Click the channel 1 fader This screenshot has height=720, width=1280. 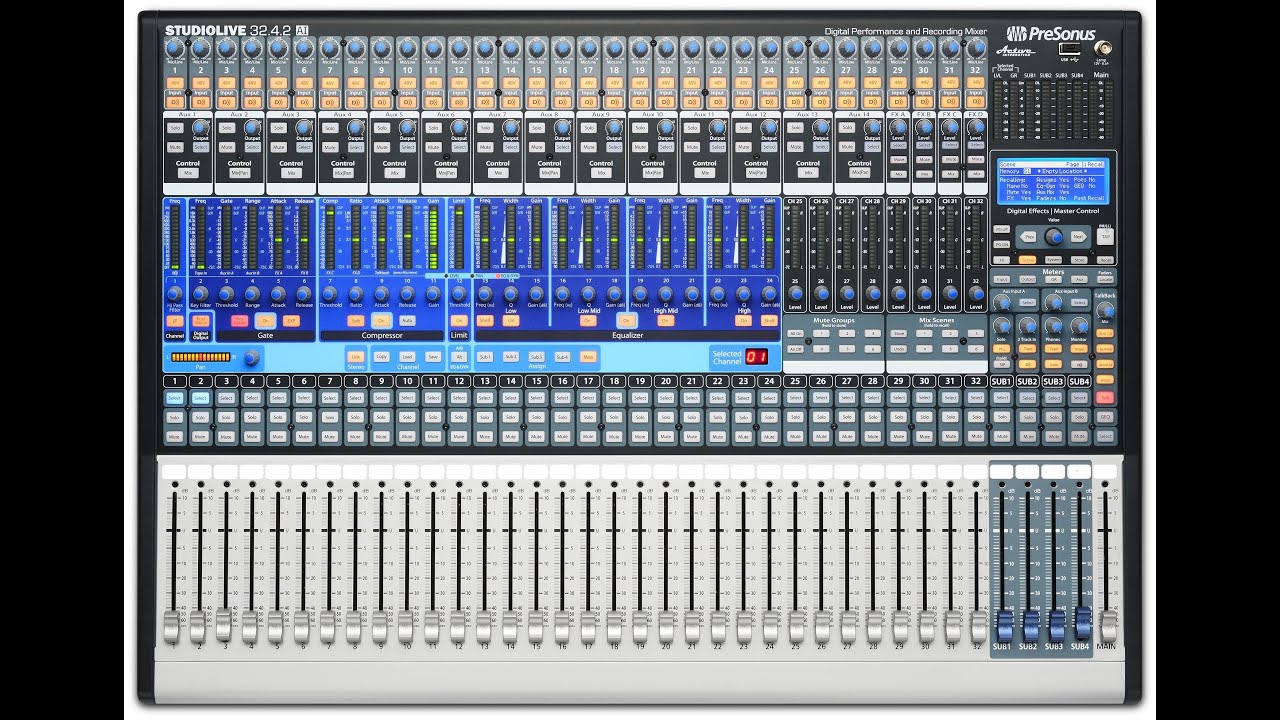(172, 626)
